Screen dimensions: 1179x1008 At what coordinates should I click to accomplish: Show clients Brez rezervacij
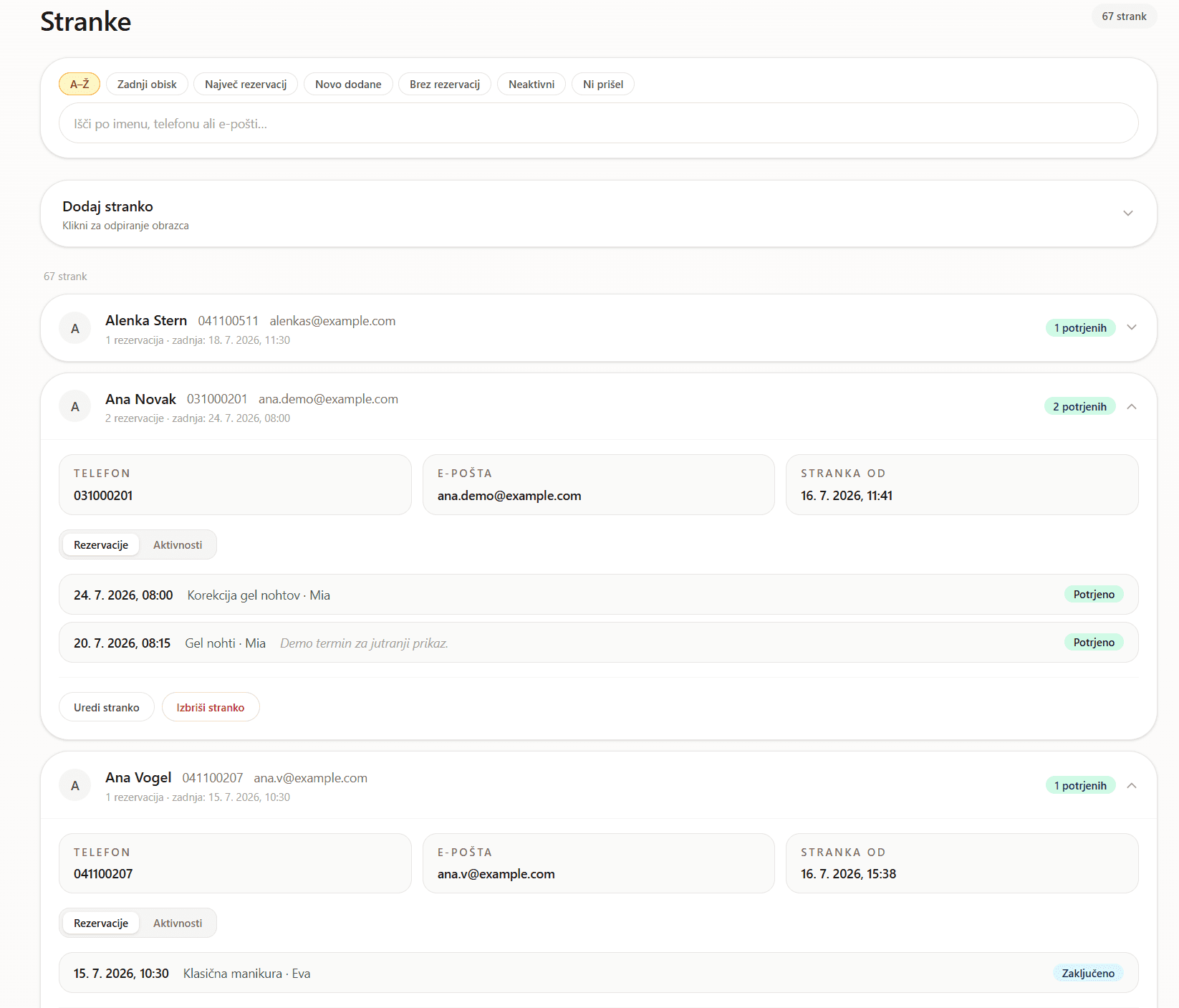click(445, 84)
